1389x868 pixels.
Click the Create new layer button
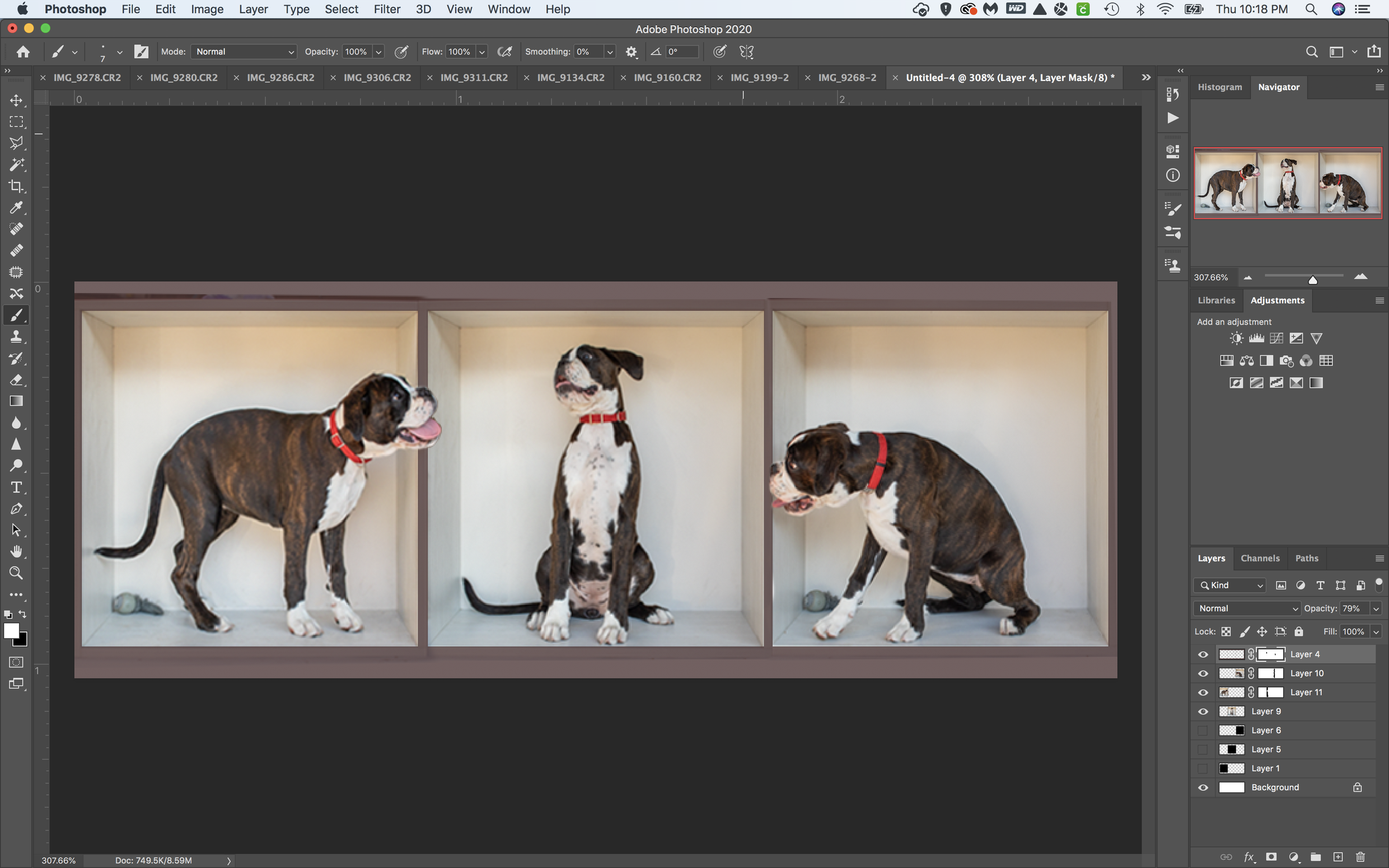tap(1337, 858)
